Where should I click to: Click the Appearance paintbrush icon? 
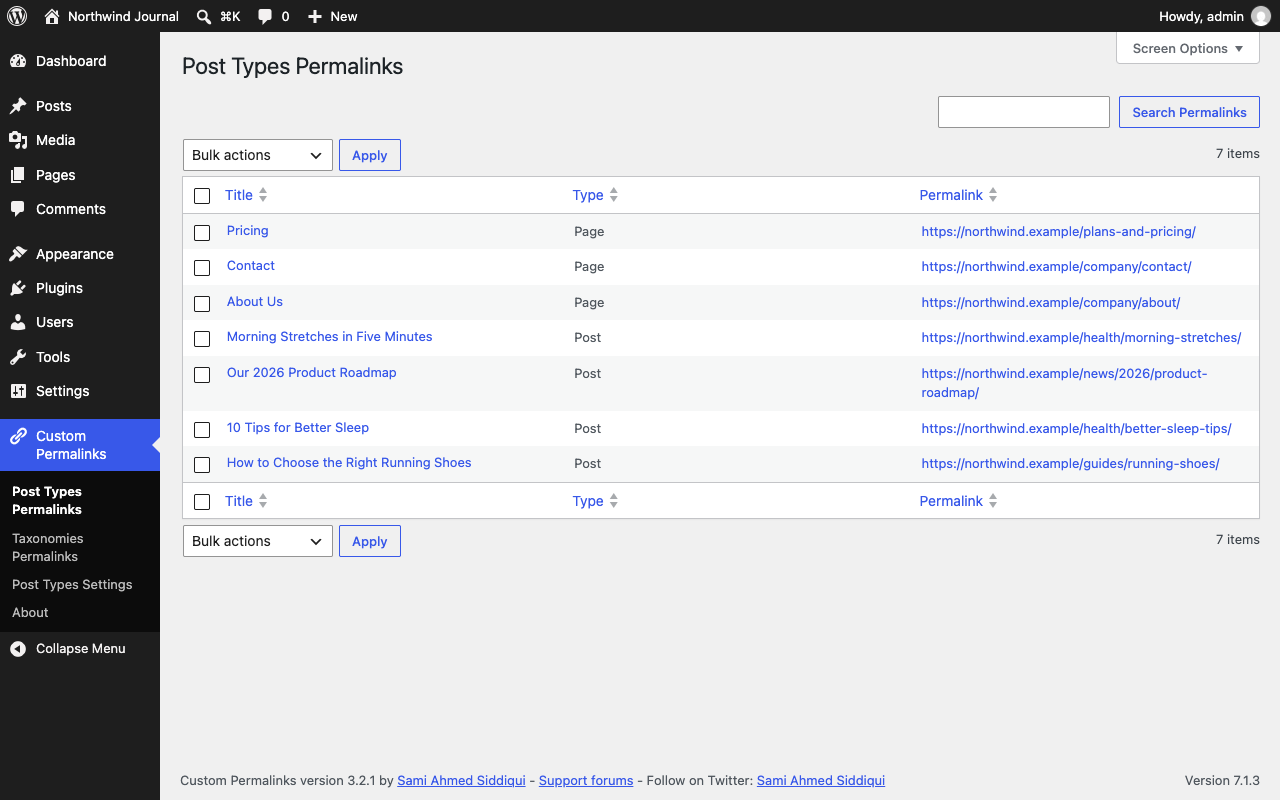pyautogui.click(x=18, y=254)
